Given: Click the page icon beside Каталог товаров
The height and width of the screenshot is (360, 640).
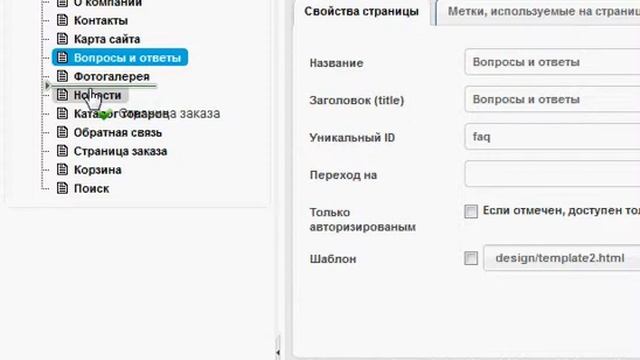Looking at the screenshot, I should [62, 113].
